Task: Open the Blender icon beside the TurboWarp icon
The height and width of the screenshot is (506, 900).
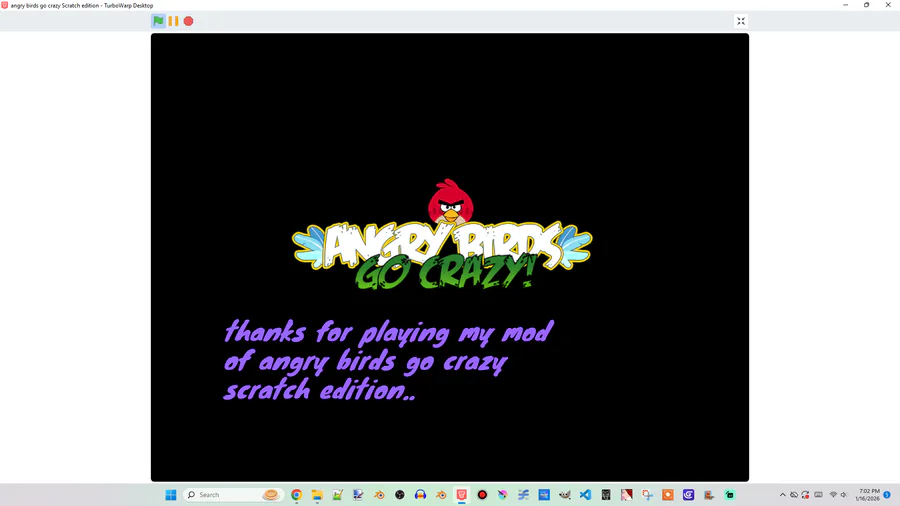Action: pyautogui.click(x=441, y=495)
